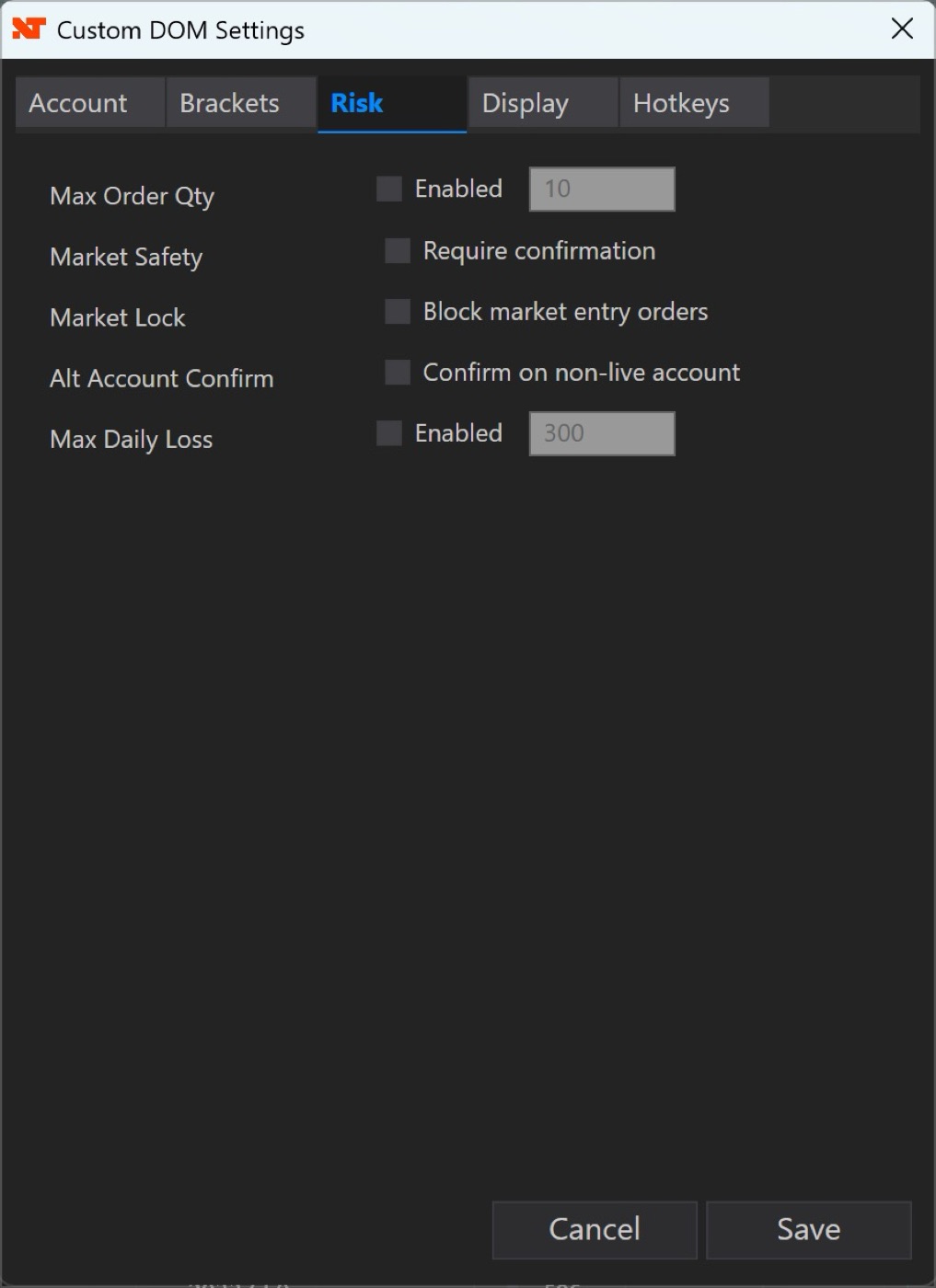Enable the Max Daily Loss checkbox
Image resolution: width=936 pixels, height=1288 pixels.
pos(389,432)
